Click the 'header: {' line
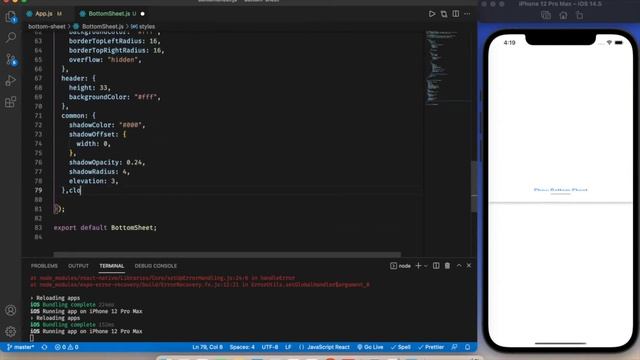Image resolution: width=640 pixels, height=360 pixels. coord(78,78)
